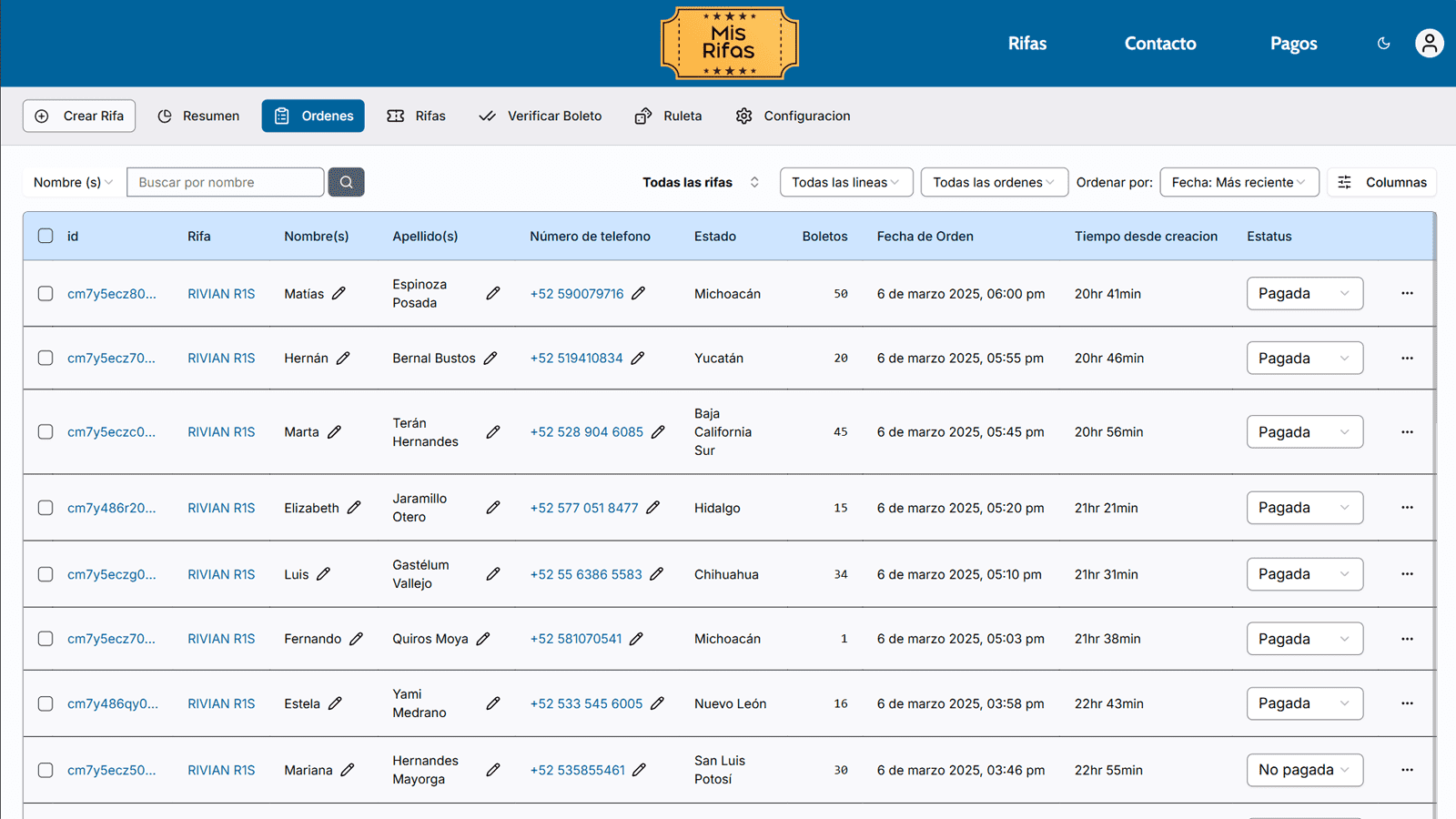Open the Ruleta tab
Viewport: 1456px width, 819px height.
668,116
